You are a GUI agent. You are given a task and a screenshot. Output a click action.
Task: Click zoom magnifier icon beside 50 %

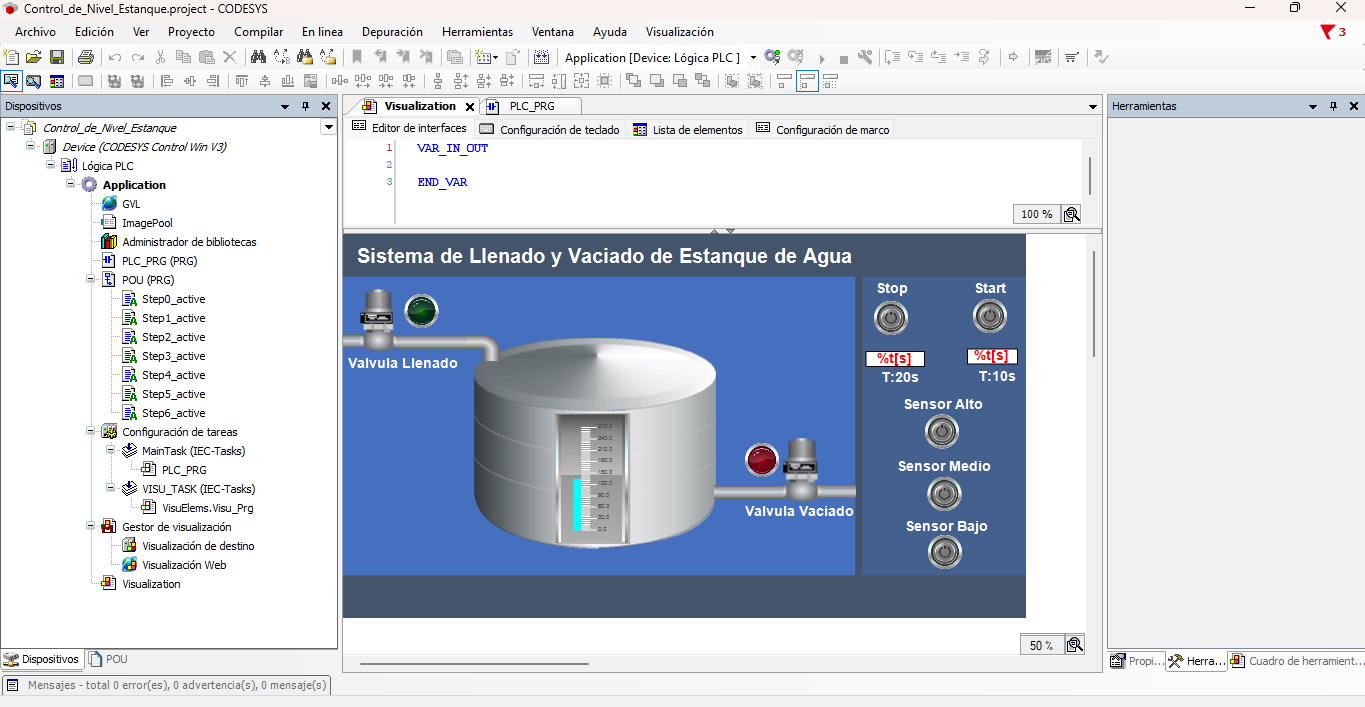(x=1073, y=645)
